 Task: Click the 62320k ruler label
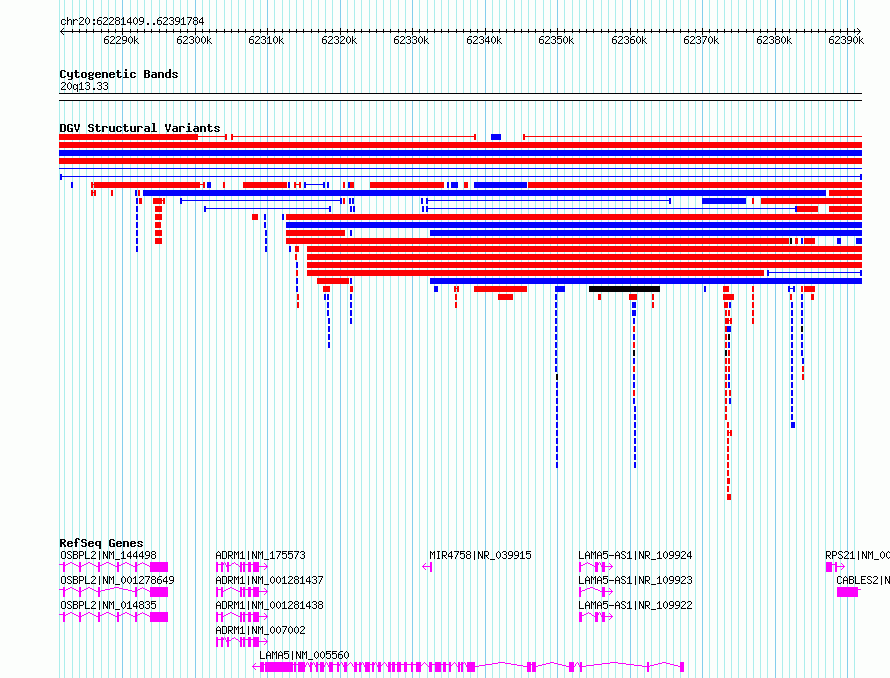(339, 40)
